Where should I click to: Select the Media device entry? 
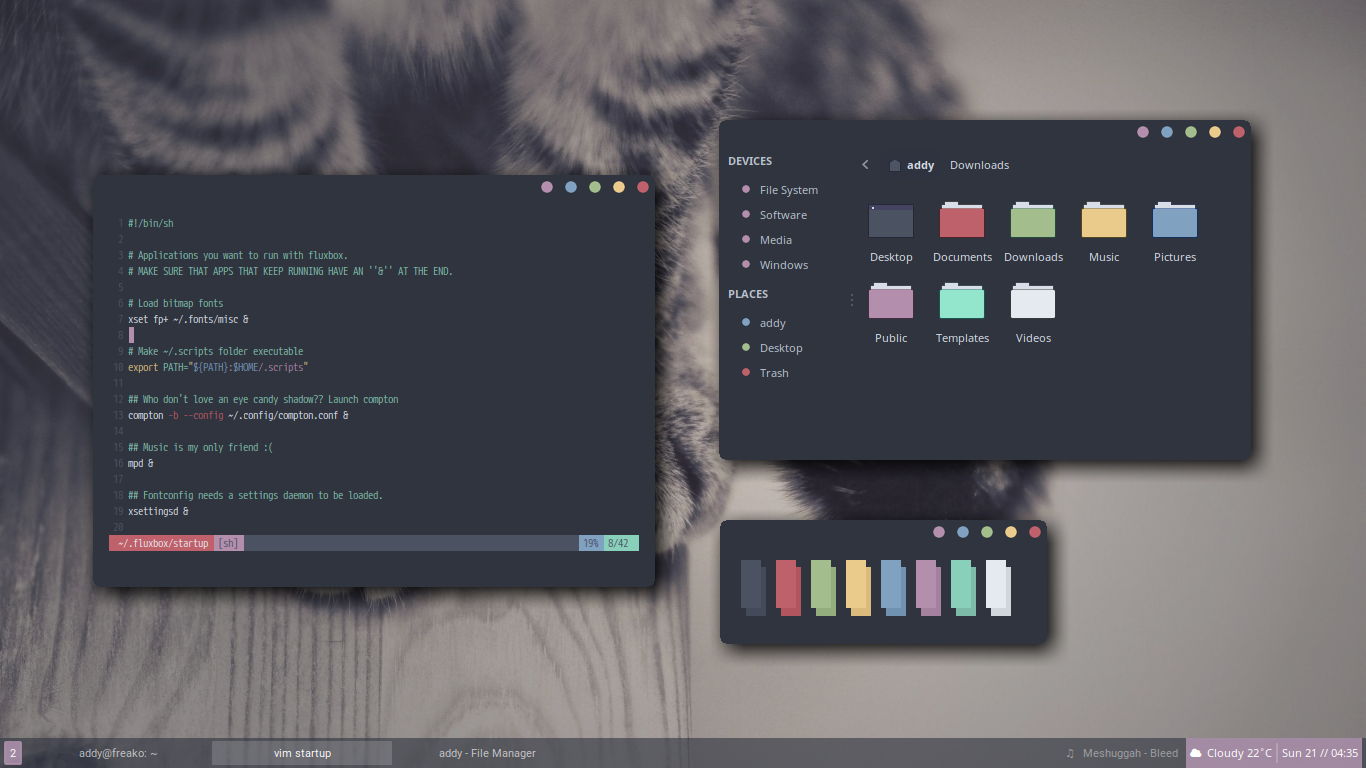click(775, 239)
